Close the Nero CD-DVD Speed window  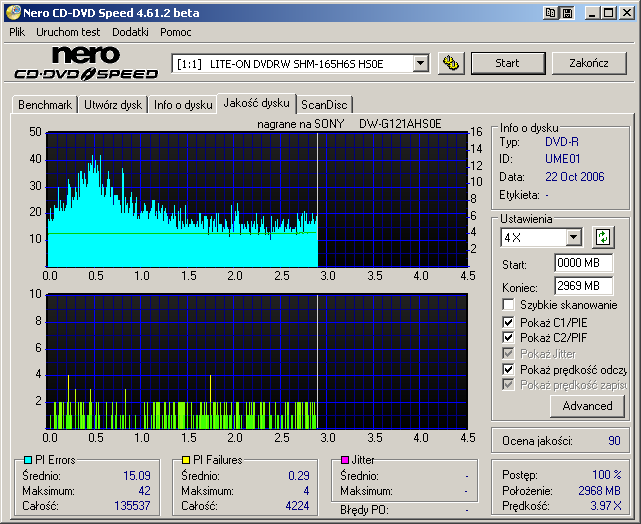pyautogui.click(x=626, y=13)
